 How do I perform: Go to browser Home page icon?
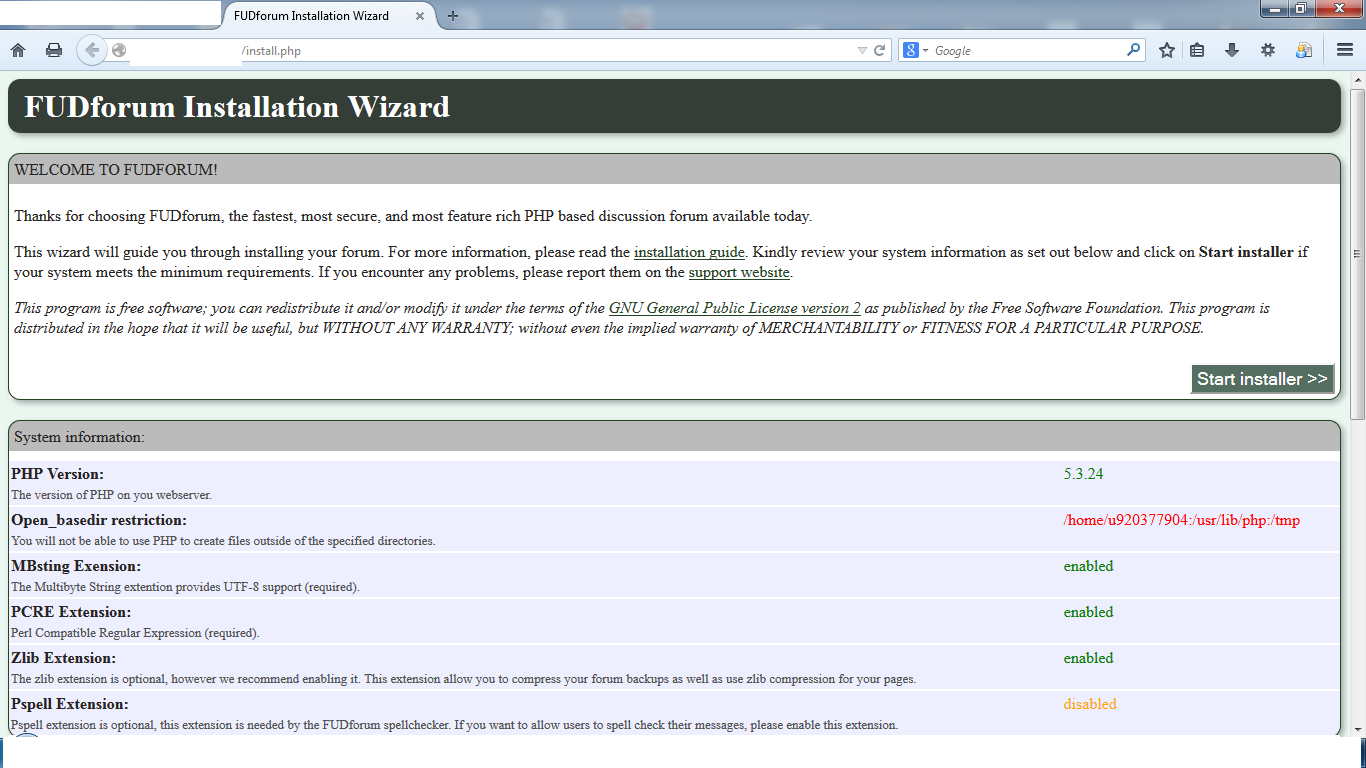18,50
